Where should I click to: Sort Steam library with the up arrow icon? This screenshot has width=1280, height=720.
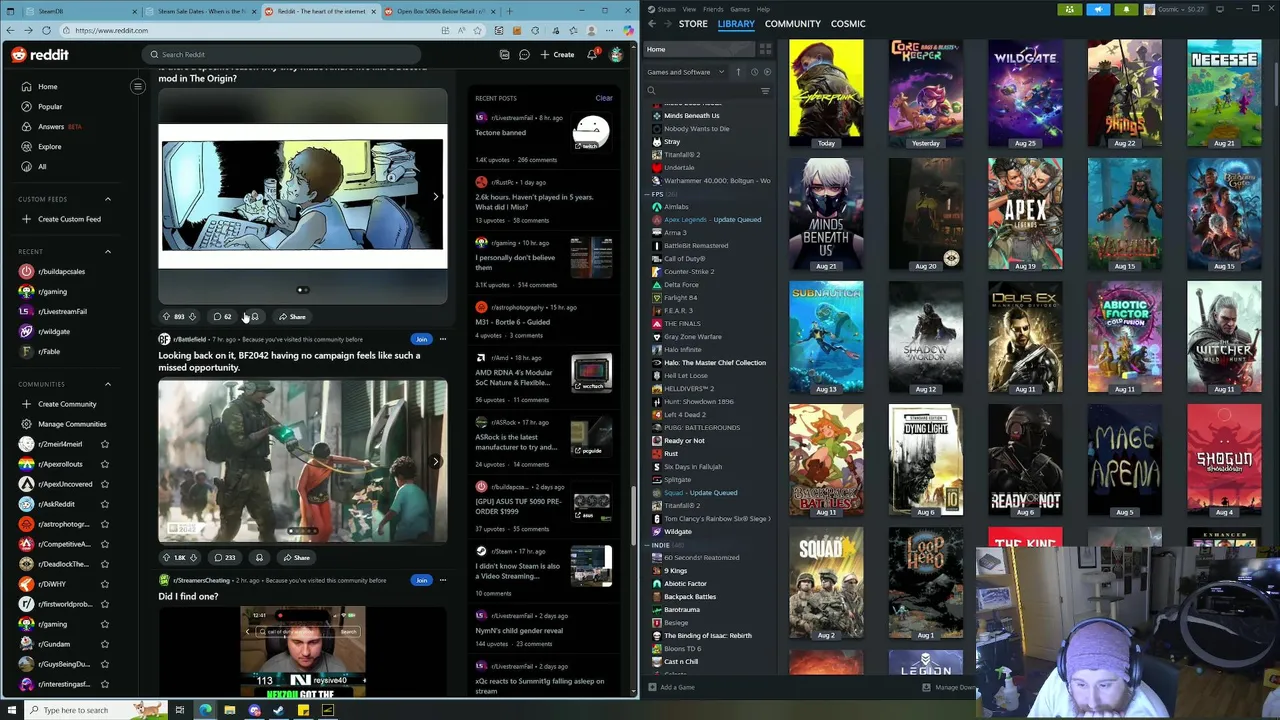click(x=738, y=72)
